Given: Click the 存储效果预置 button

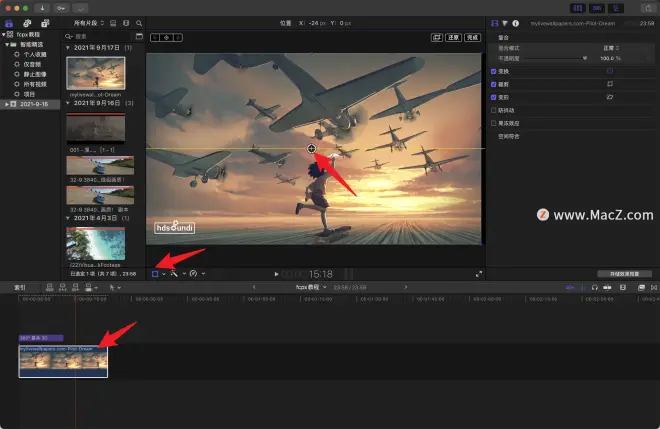Looking at the screenshot, I should coord(625,274).
